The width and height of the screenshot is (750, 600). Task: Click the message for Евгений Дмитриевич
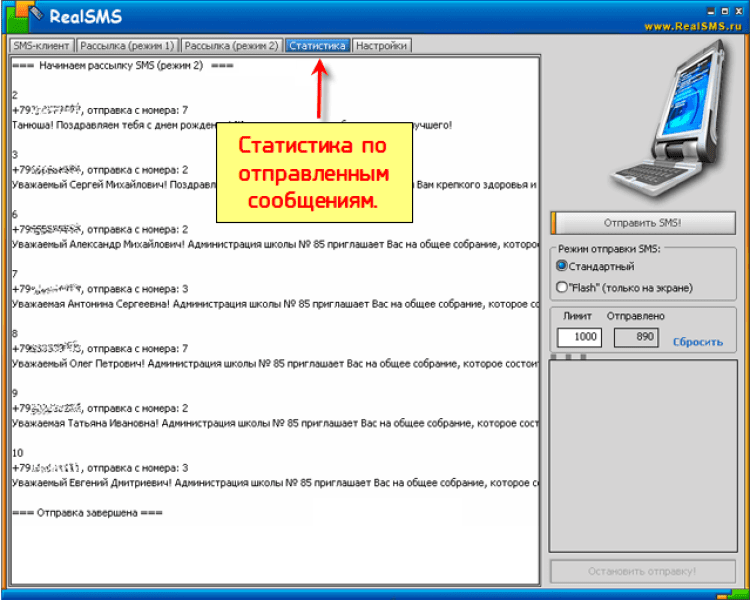tap(276, 483)
